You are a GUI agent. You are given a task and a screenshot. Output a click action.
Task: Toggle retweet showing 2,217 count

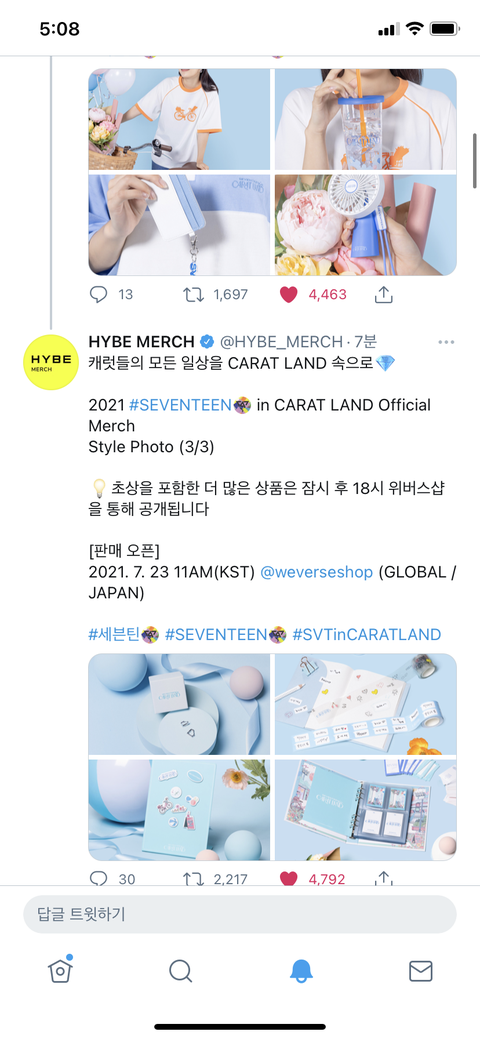[x=194, y=879]
